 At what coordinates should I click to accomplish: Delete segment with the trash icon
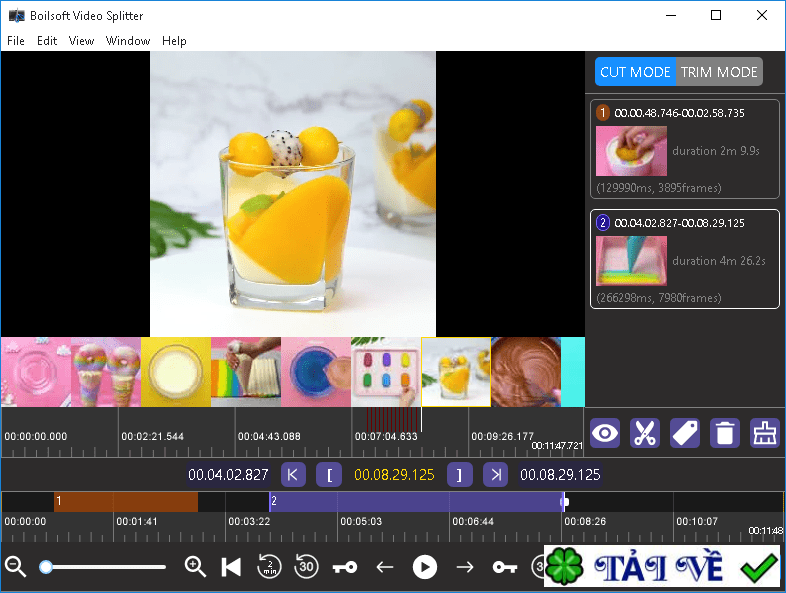[723, 433]
